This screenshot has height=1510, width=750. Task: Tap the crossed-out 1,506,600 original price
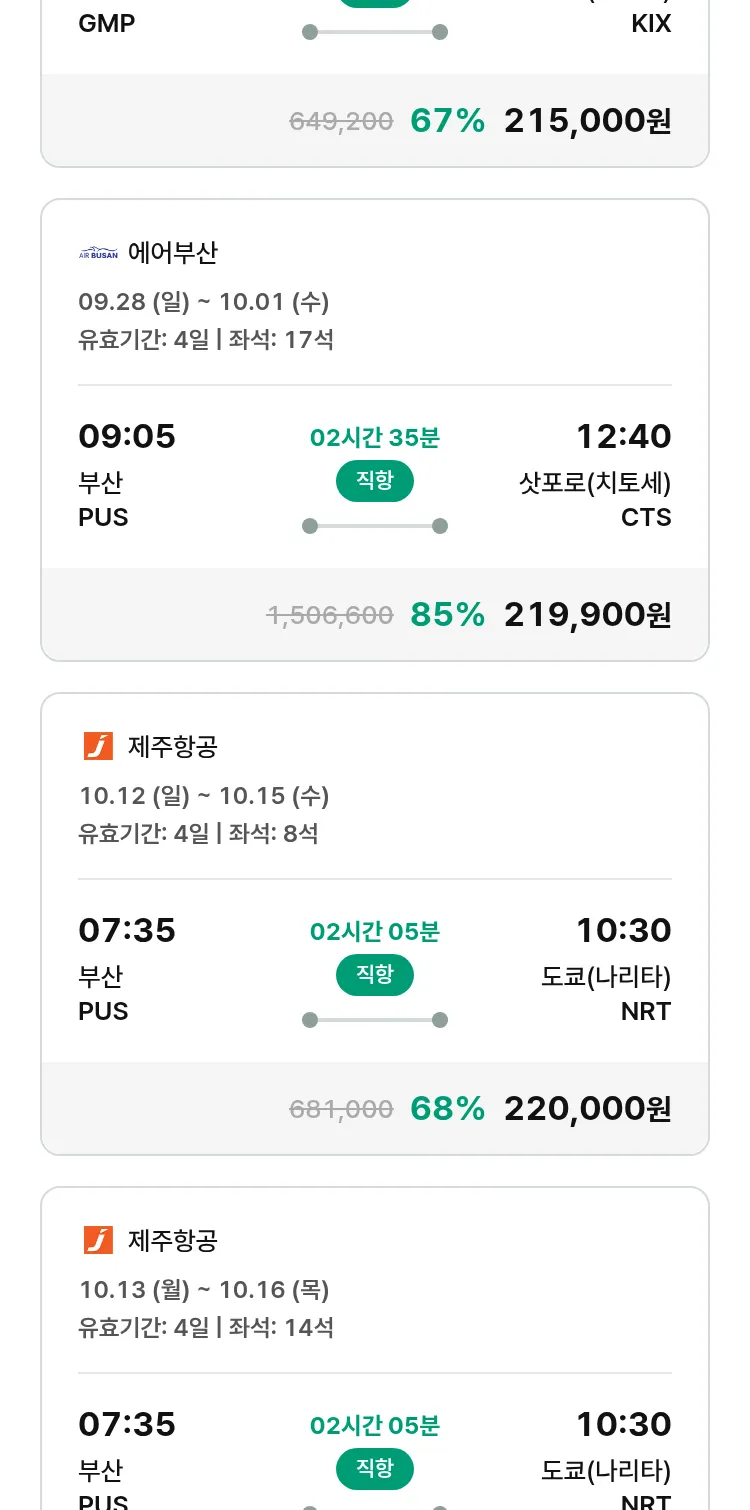coord(330,616)
